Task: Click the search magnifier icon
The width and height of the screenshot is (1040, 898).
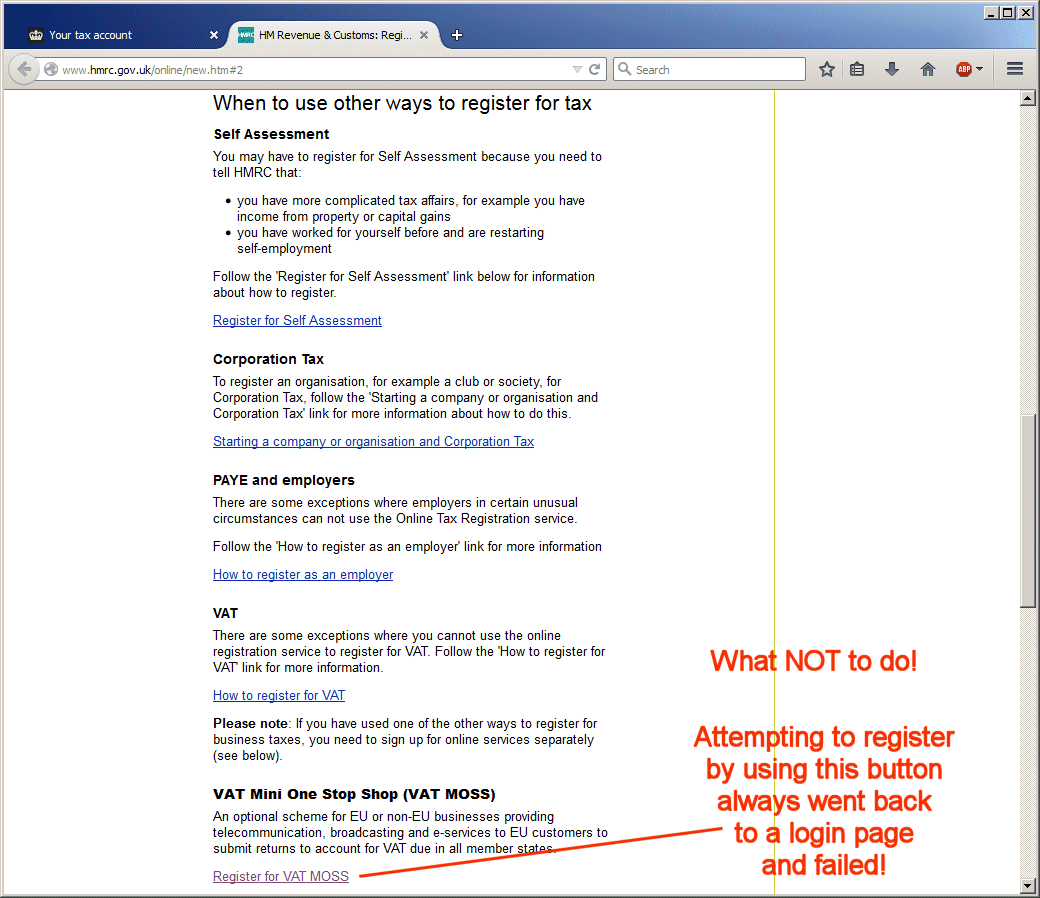Action: (624, 69)
